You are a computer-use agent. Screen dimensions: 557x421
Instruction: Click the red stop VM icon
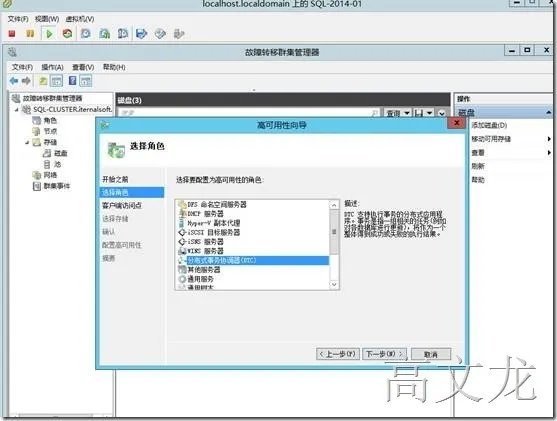pyautogui.click(x=12, y=34)
